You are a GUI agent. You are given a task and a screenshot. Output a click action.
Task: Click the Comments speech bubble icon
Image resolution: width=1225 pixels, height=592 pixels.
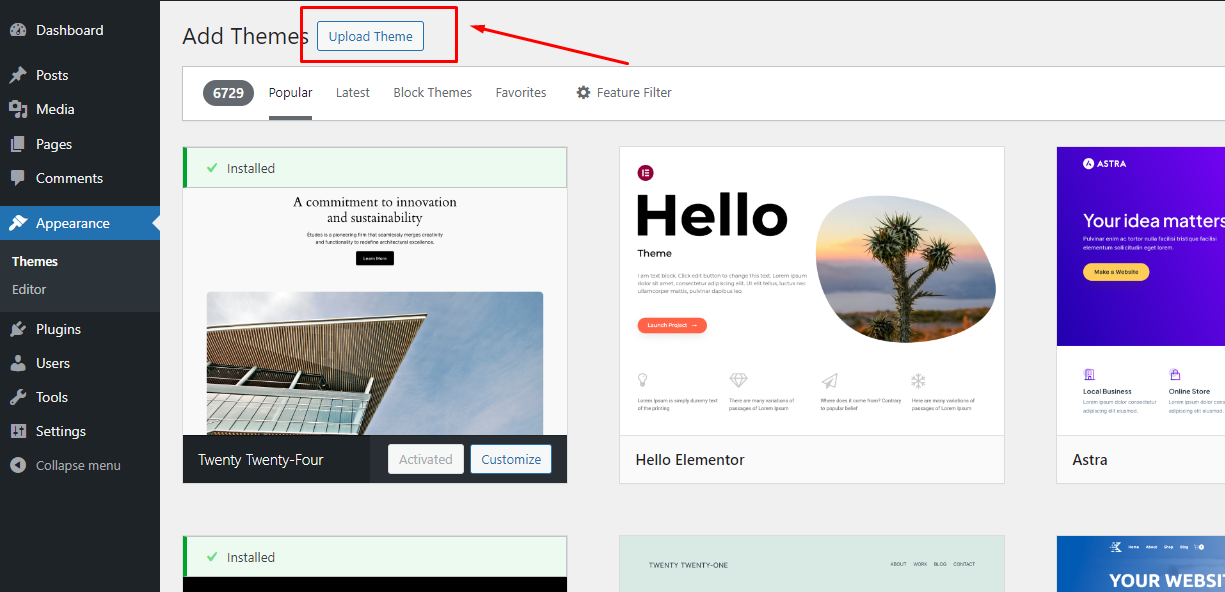point(18,178)
